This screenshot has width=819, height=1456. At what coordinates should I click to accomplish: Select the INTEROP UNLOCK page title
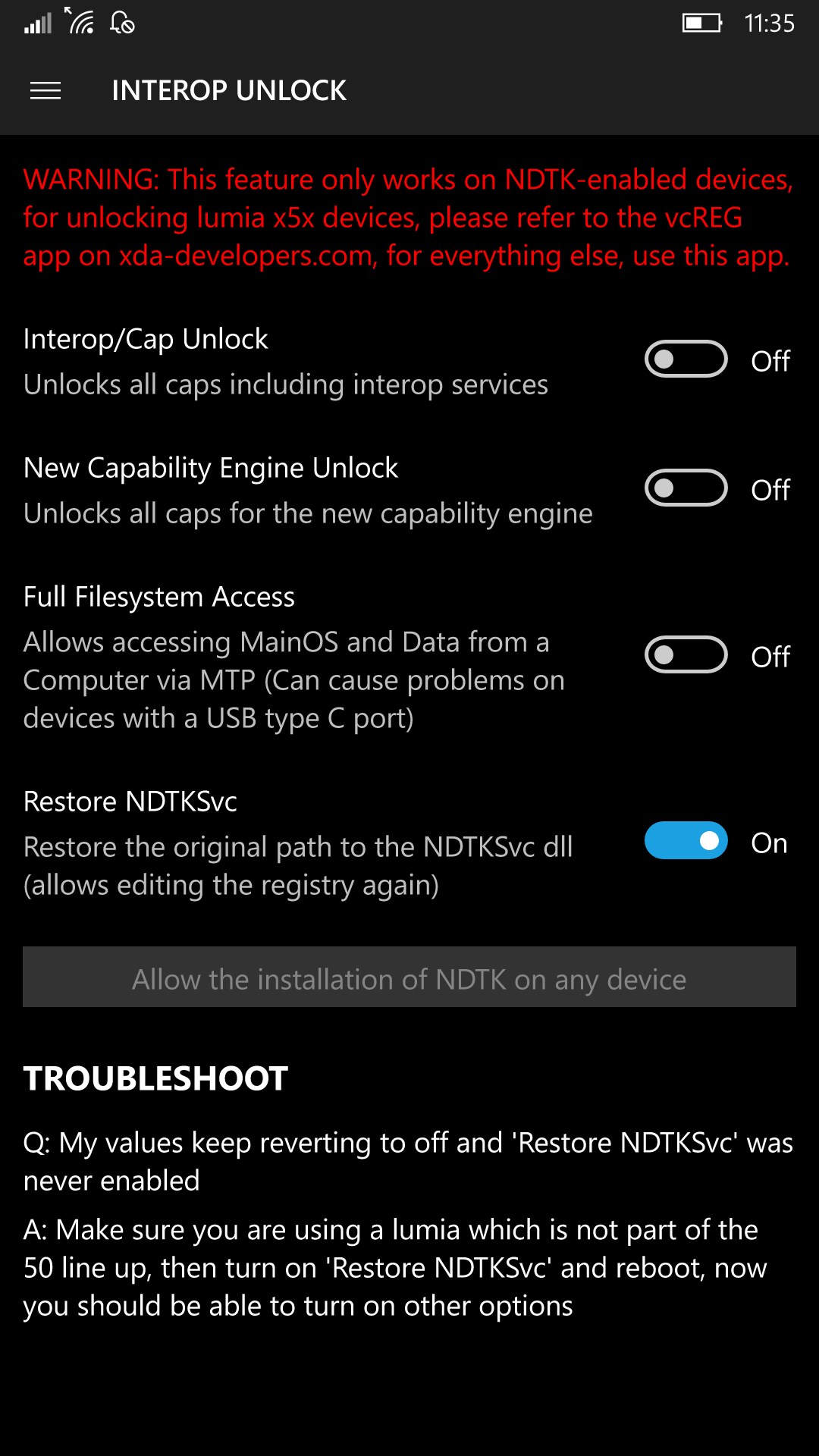pyautogui.click(x=229, y=91)
